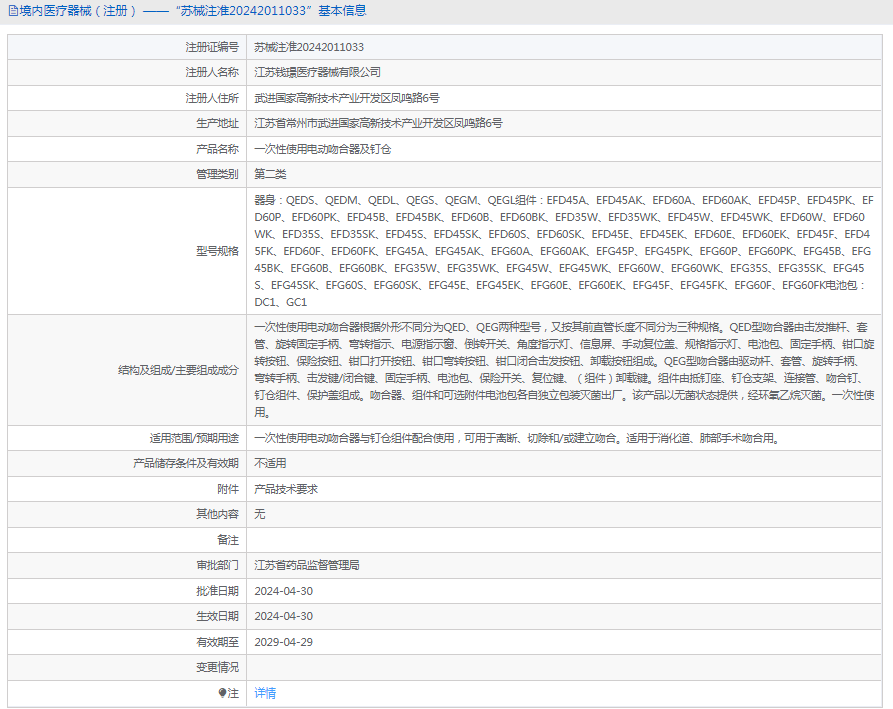Click the value 第二类
893x709 pixels.
tap(270, 174)
